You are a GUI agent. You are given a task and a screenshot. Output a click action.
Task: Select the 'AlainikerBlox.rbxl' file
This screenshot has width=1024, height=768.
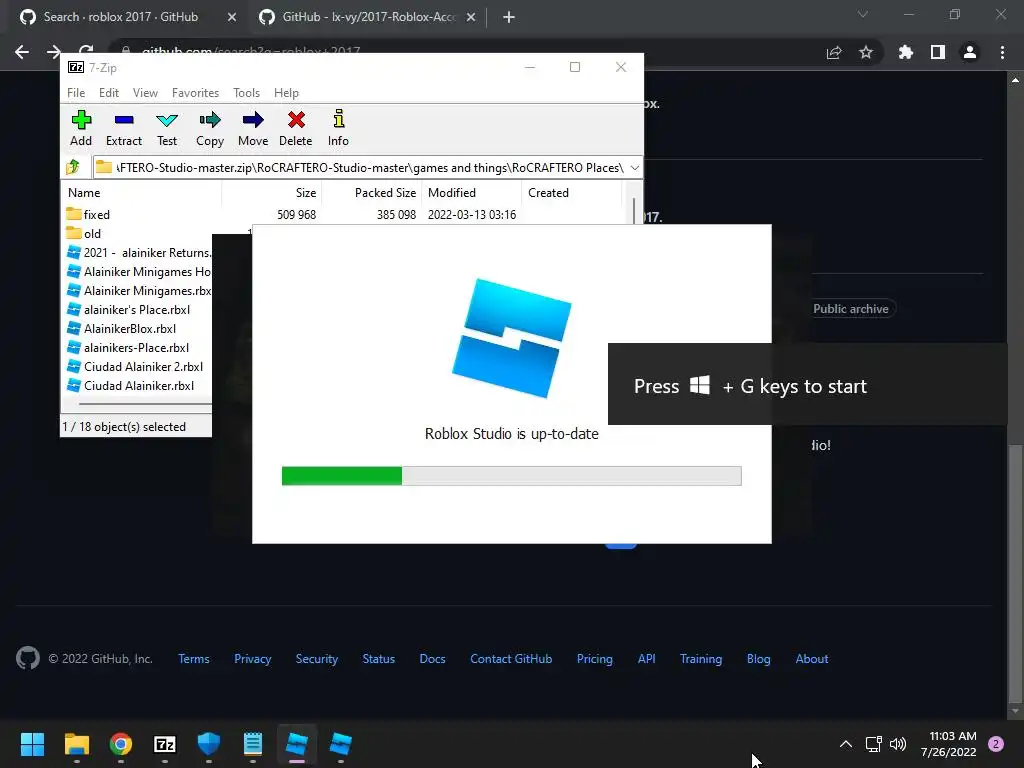coord(121,328)
